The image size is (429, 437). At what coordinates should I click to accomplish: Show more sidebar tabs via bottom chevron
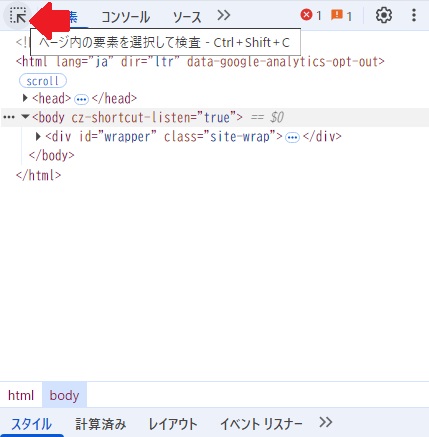coord(325,422)
